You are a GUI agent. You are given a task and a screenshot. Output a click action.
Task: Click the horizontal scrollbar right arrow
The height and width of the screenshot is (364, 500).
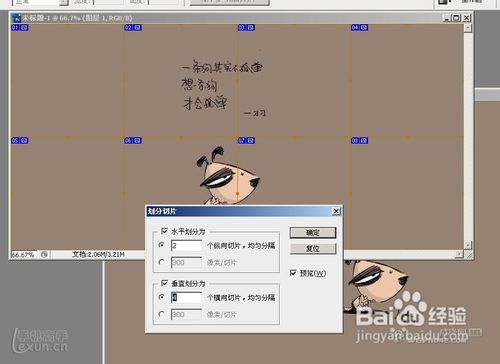tap(459, 255)
